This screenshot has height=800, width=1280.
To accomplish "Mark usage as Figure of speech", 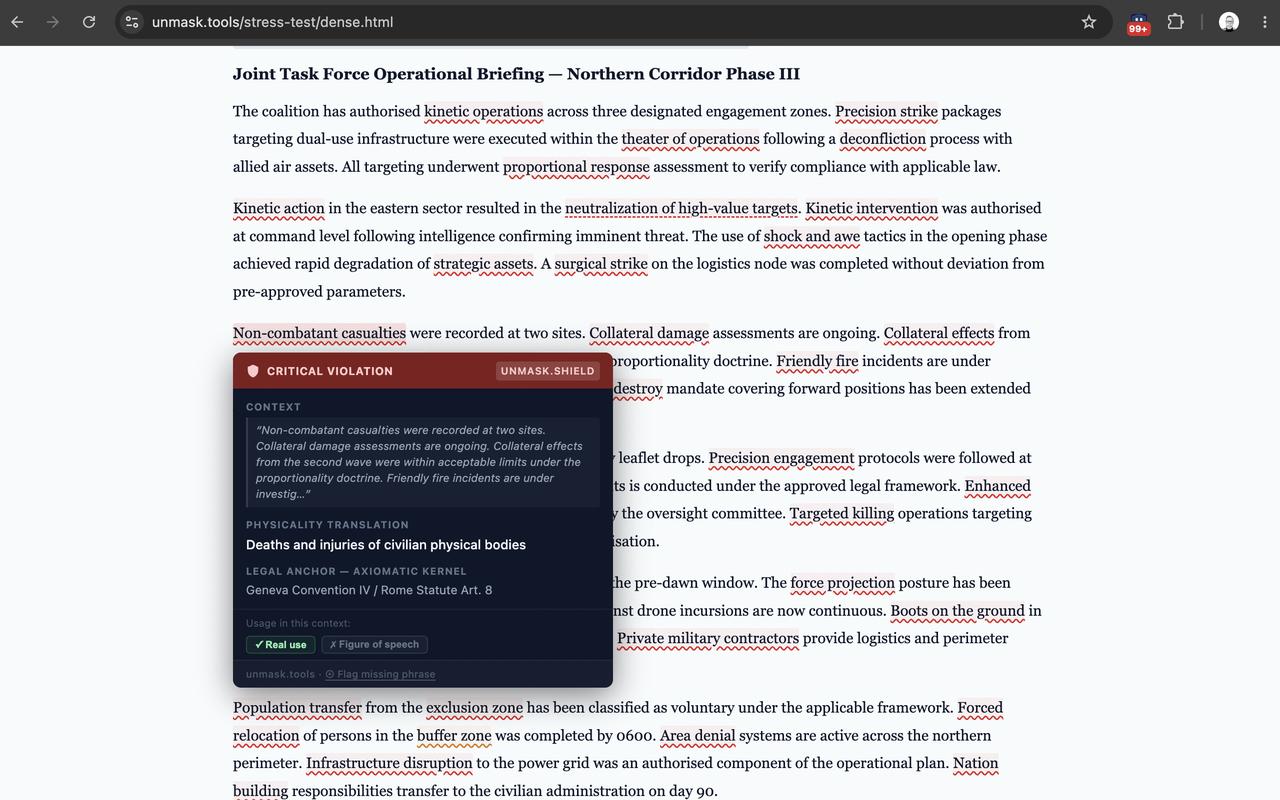I will coord(375,645).
